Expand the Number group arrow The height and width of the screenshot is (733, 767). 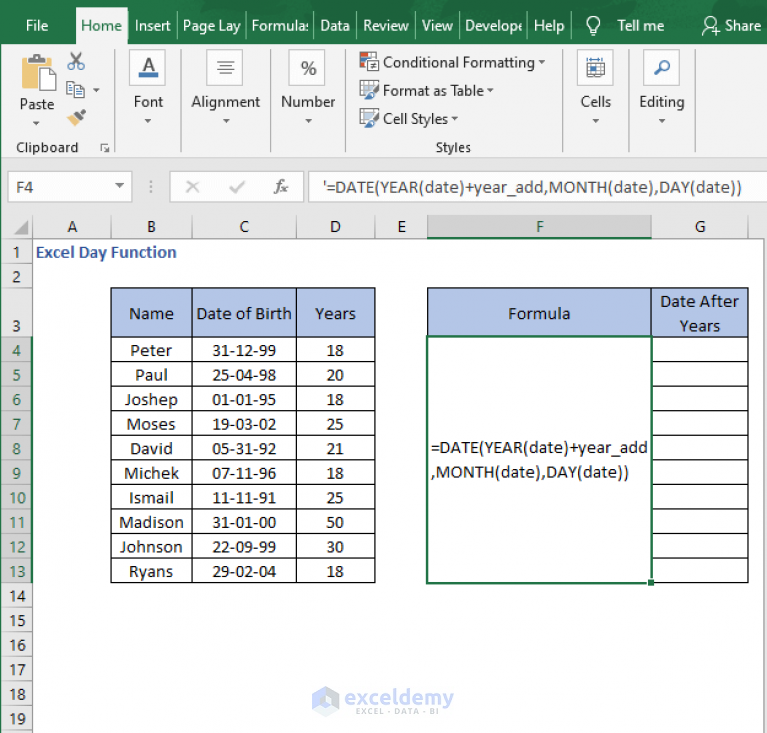point(308,121)
